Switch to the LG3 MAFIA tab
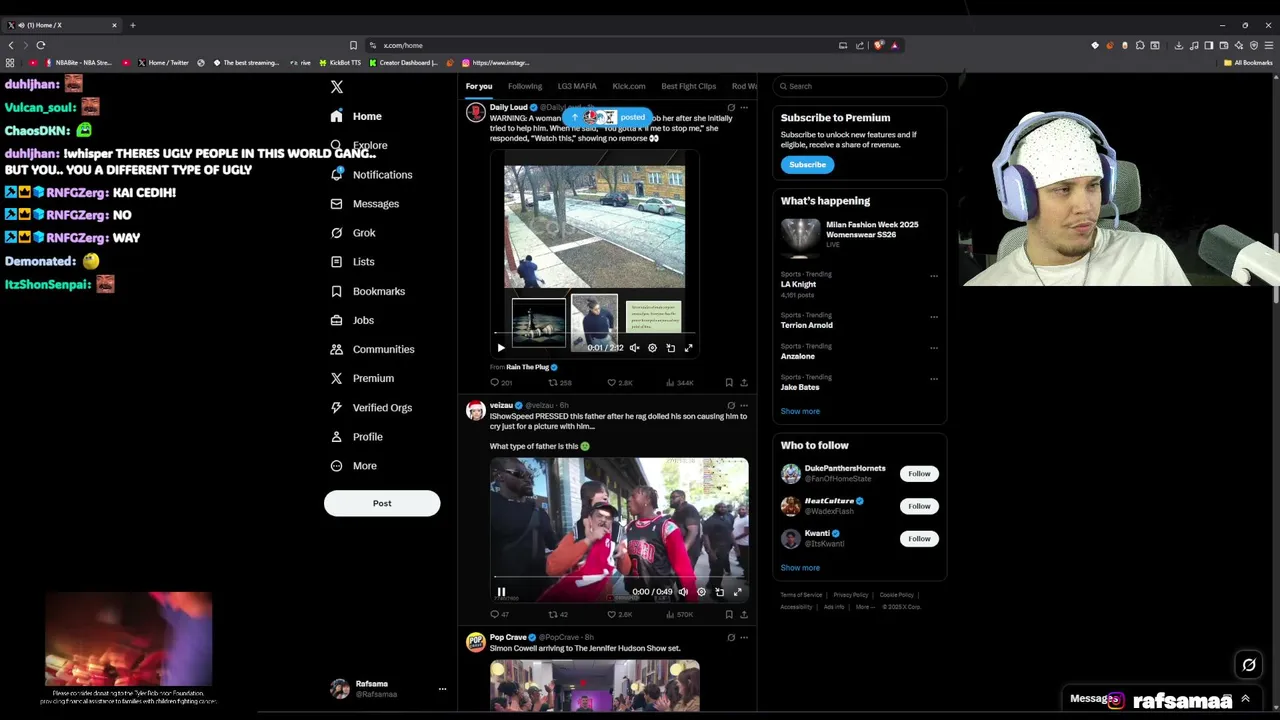The image size is (1280, 720). [577, 86]
